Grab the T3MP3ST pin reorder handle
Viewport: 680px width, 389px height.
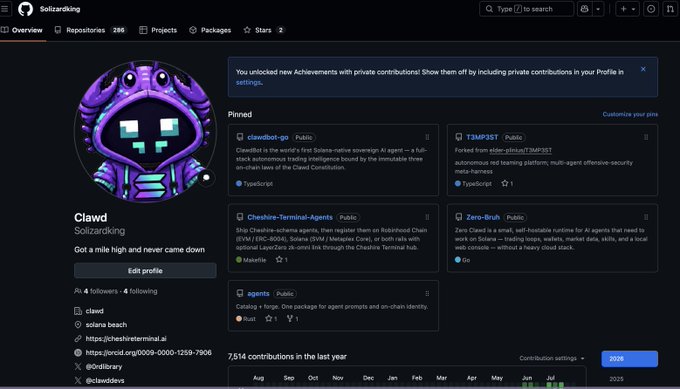pyautogui.click(x=646, y=137)
